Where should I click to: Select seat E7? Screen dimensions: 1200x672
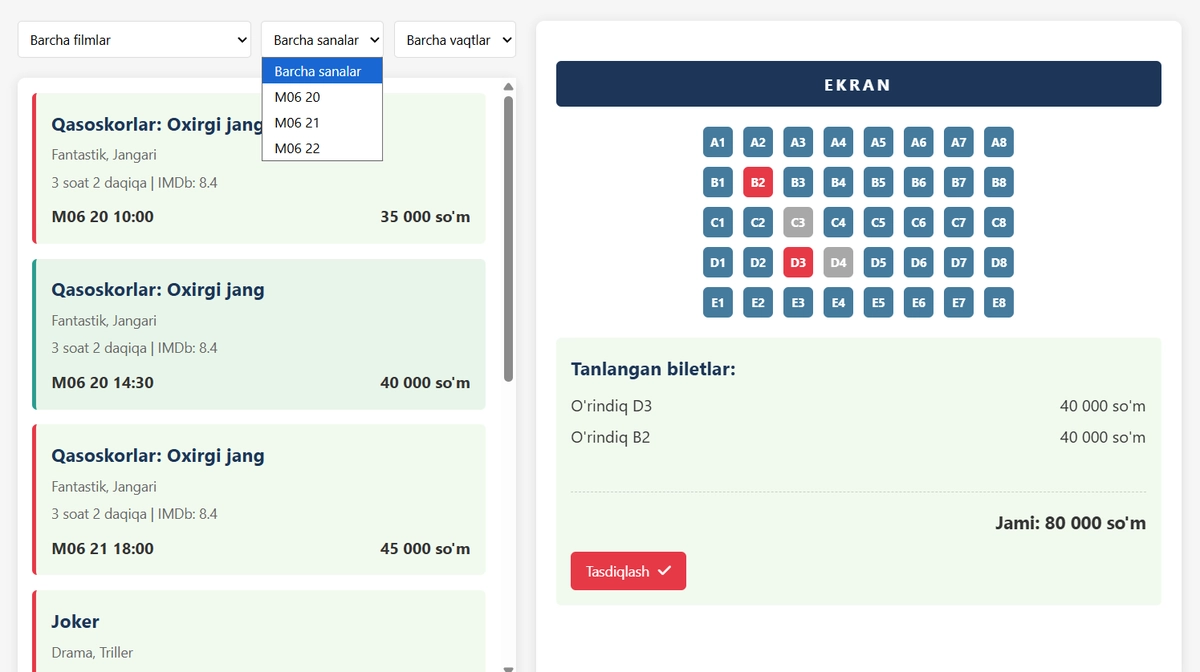(959, 303)
